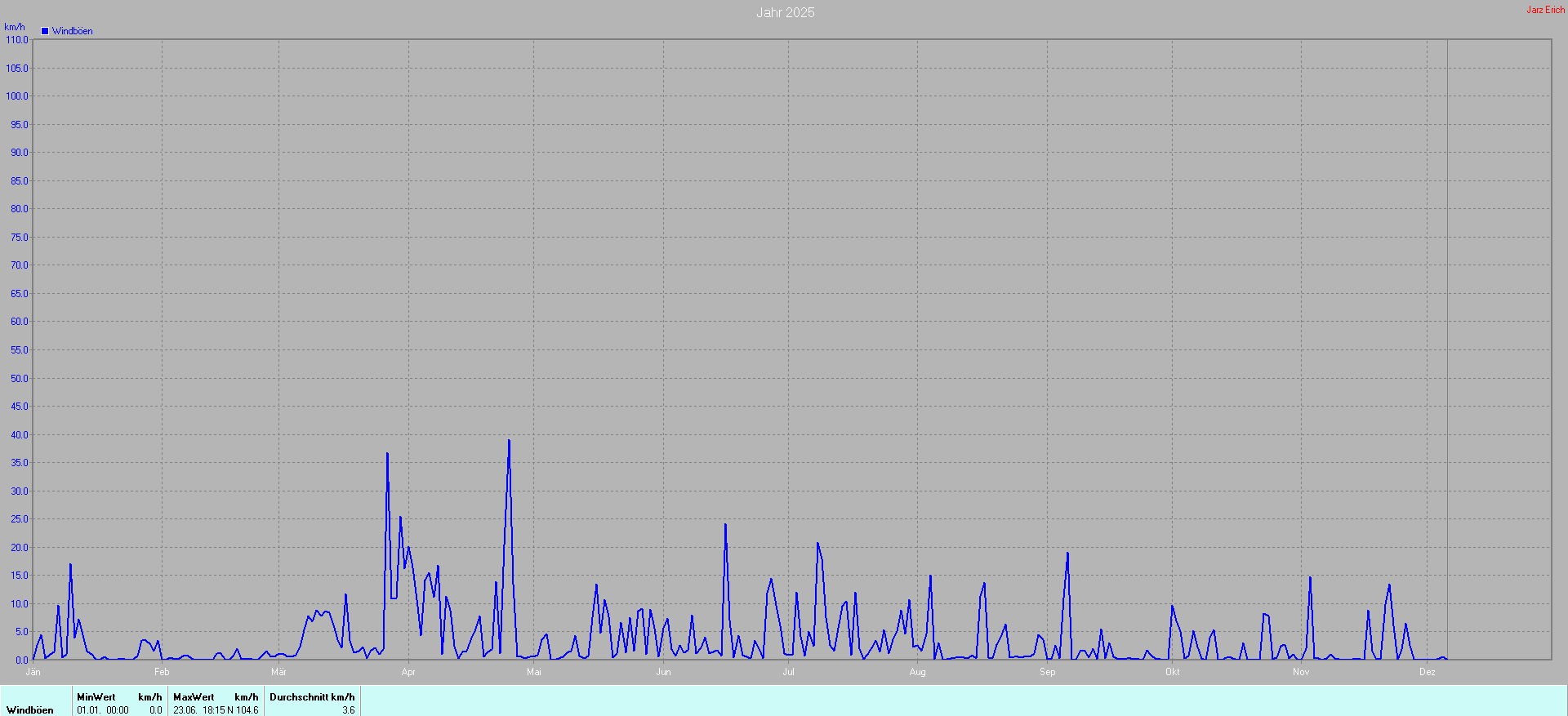Click the Sep month label
Screen dimensions: 1568x716
1048,672
